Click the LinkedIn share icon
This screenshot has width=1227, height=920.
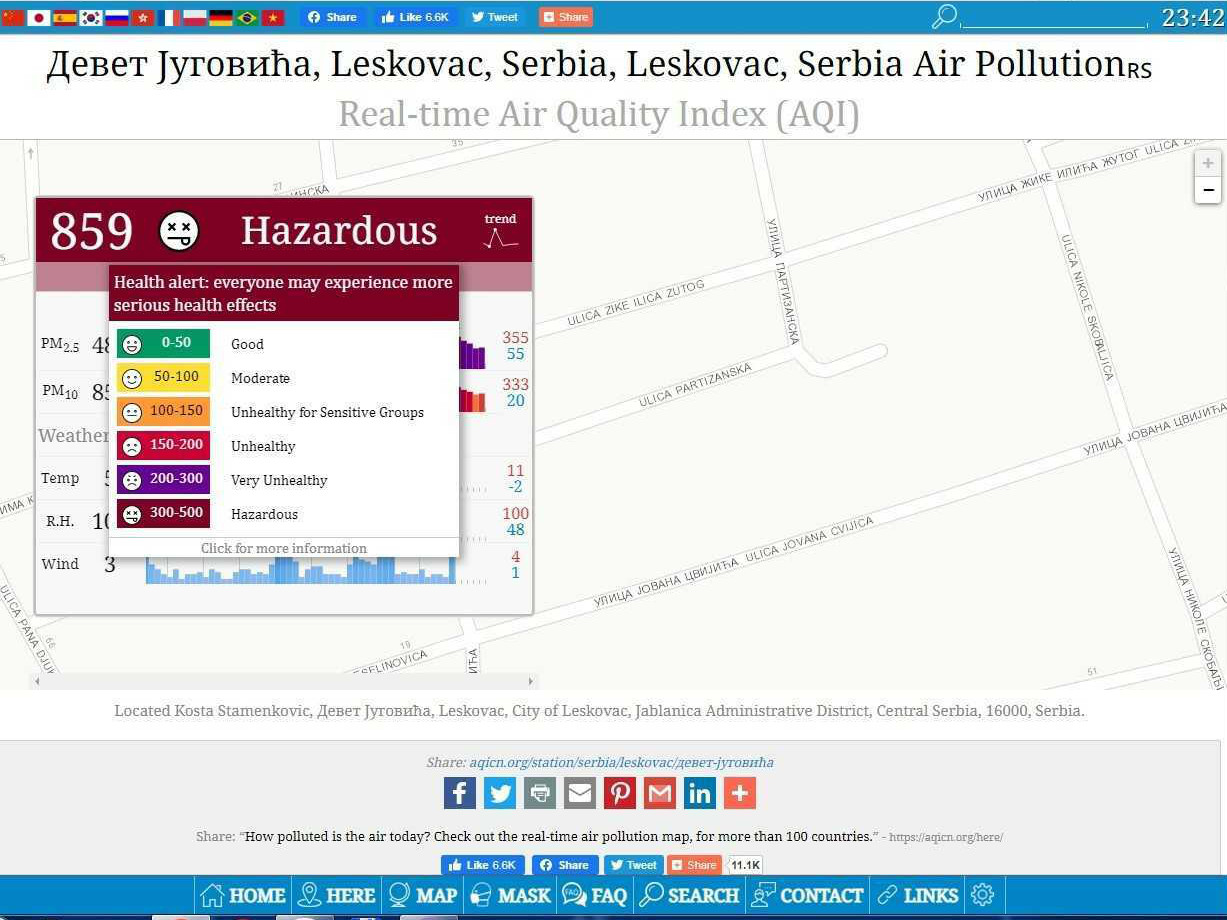pos(700,793)
